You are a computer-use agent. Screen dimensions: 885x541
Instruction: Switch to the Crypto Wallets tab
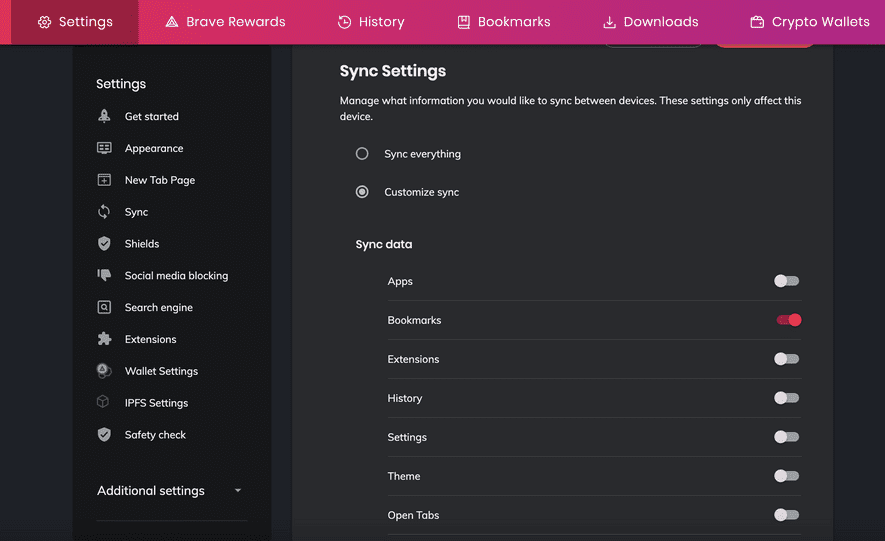(x=809, y=22)
